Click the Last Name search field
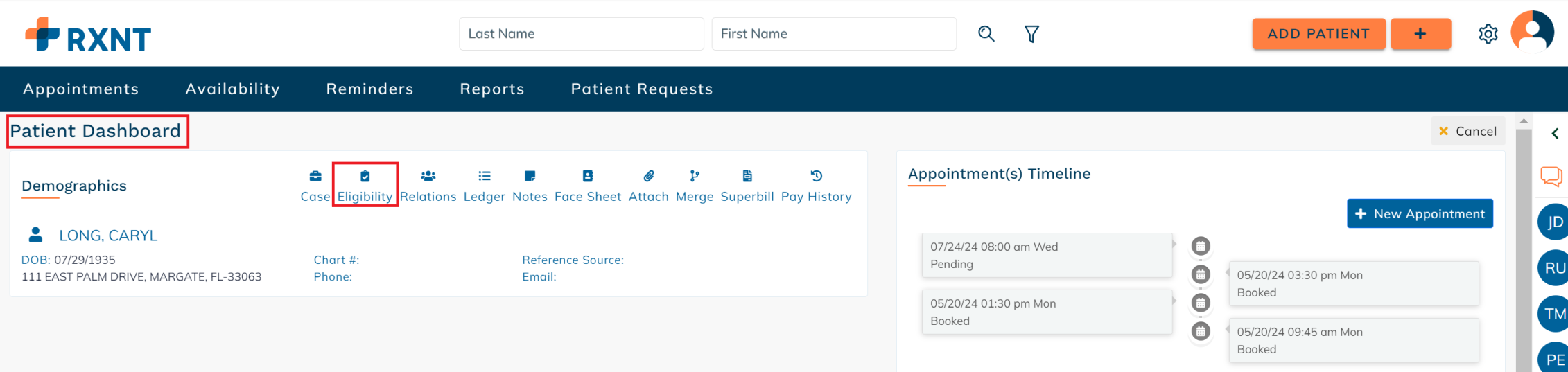Image resolution: width=1568 pixels, height=372 pixels. click(581, 34)
